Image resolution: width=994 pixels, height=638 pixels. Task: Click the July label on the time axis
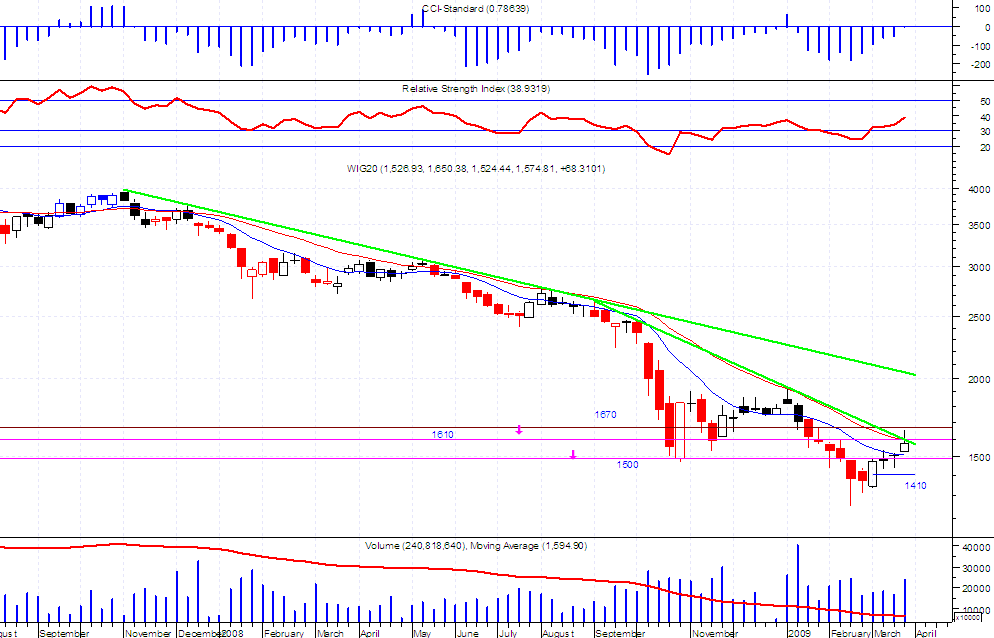508,633
